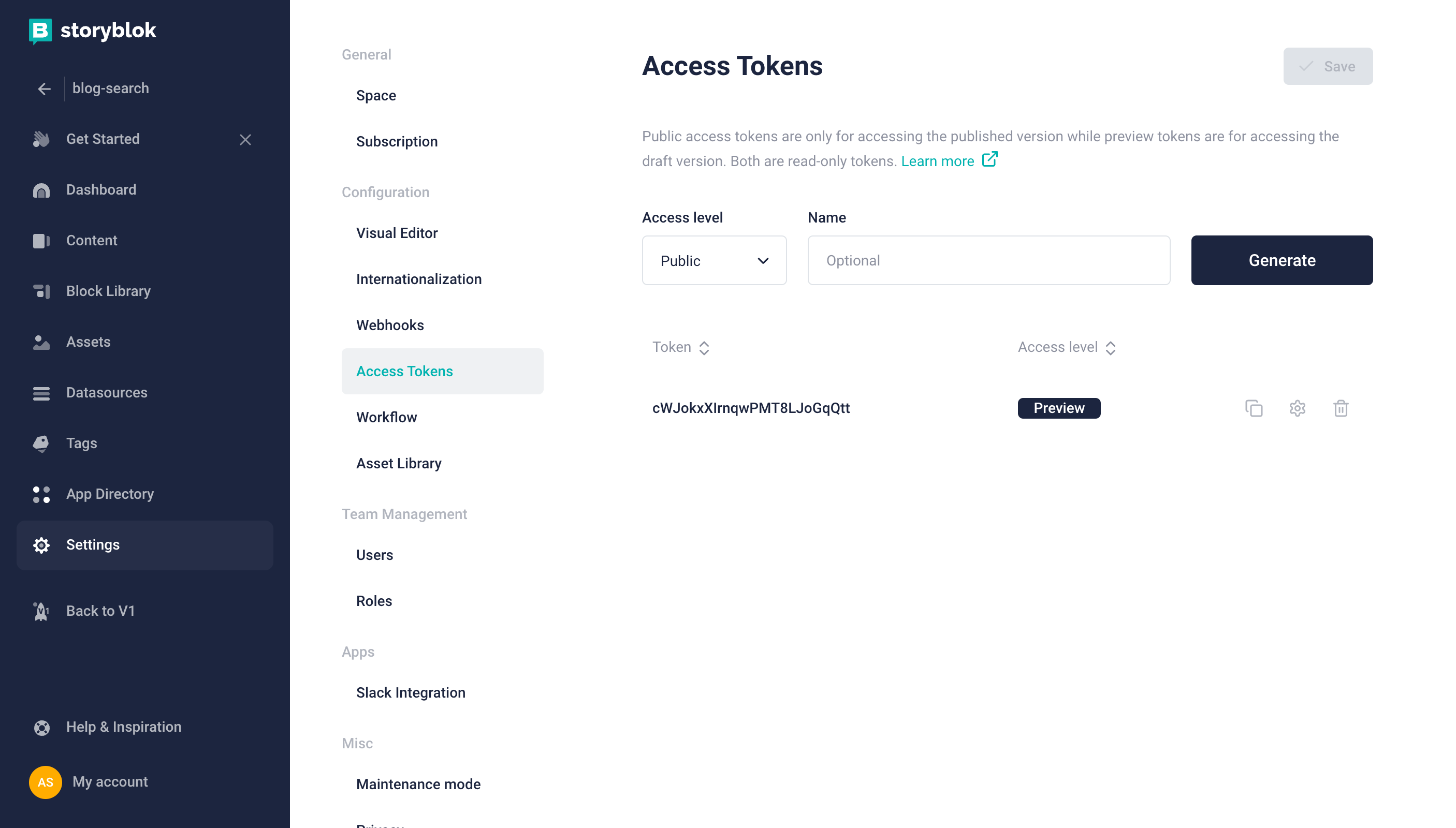Click the Datasources icon
The image size is (1456, 828).
click(x=41, y=393)
